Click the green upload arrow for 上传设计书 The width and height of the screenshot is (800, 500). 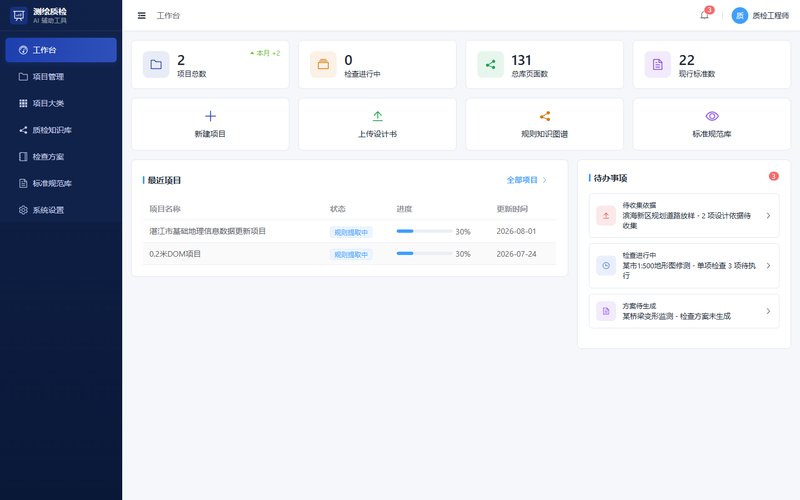coord(378,116)
